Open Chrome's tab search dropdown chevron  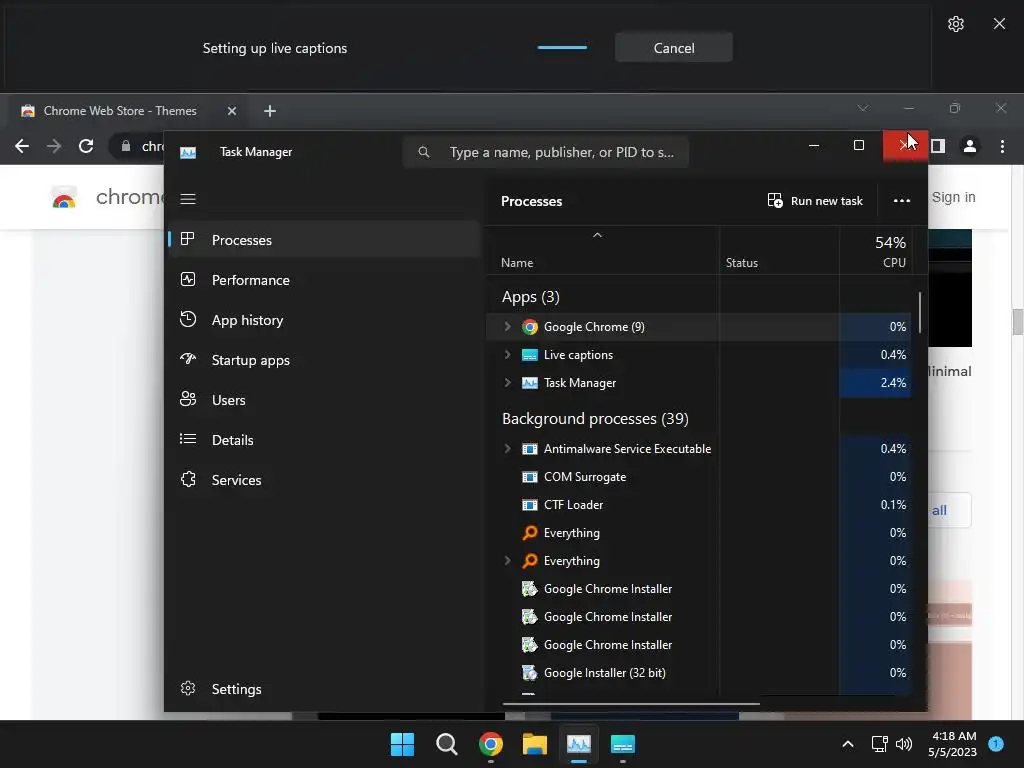tap(863, 108)
